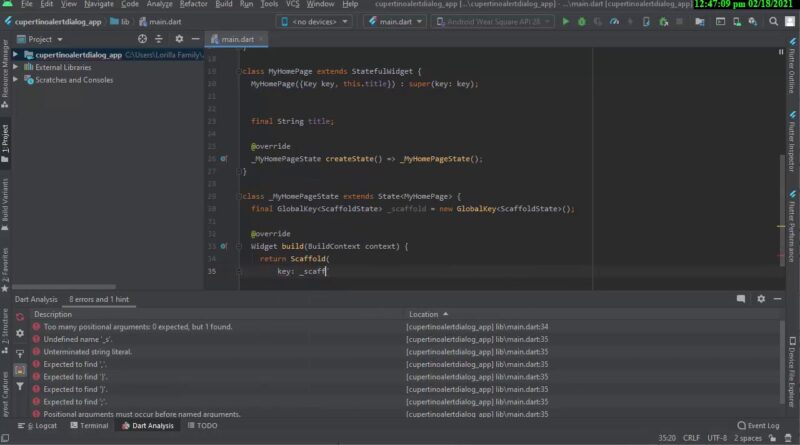Collapse all in Project panel
800x445 pixels.
click(159, 39)
